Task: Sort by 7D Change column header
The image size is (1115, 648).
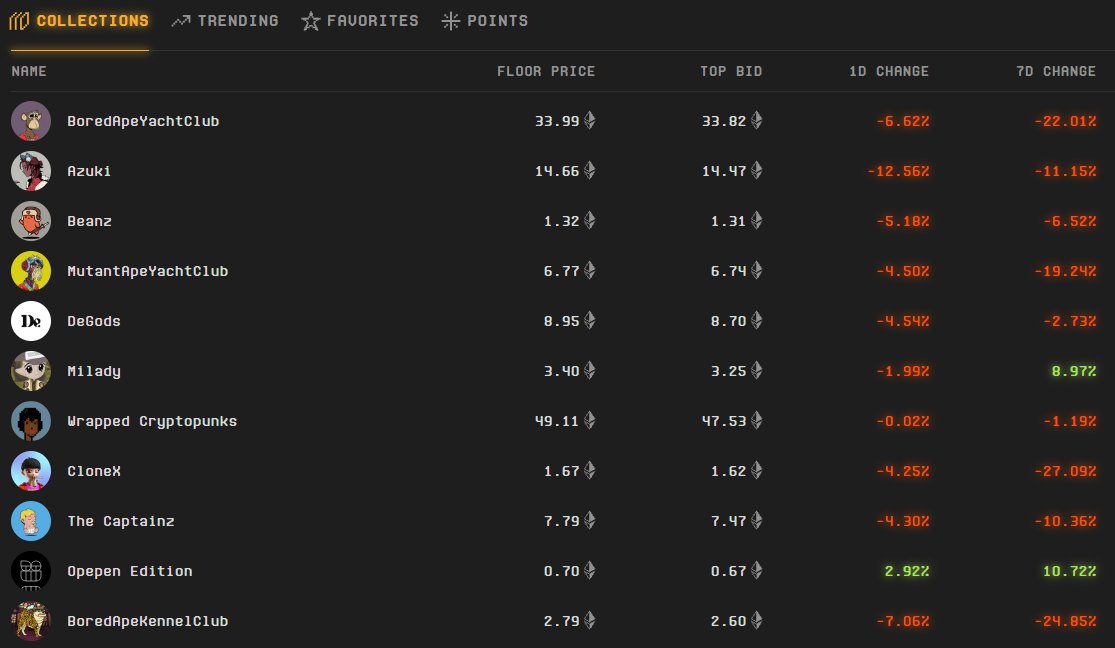Action: [1055, 71]
